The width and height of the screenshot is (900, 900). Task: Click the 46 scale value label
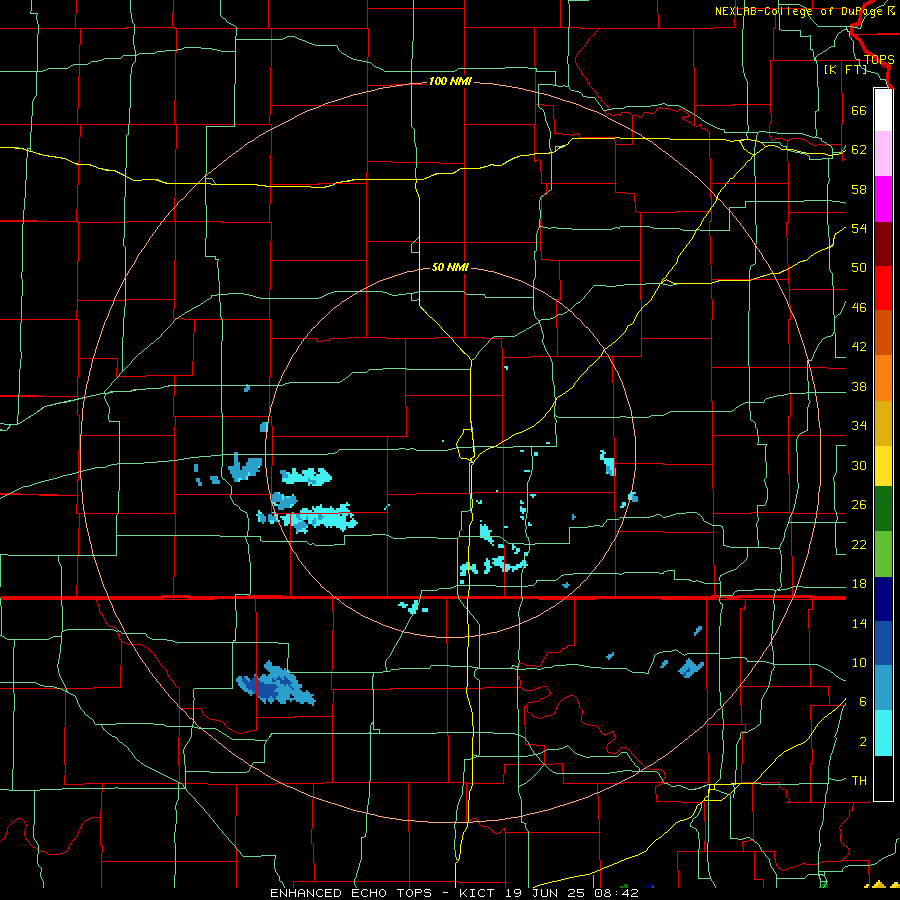click(859, 308)
